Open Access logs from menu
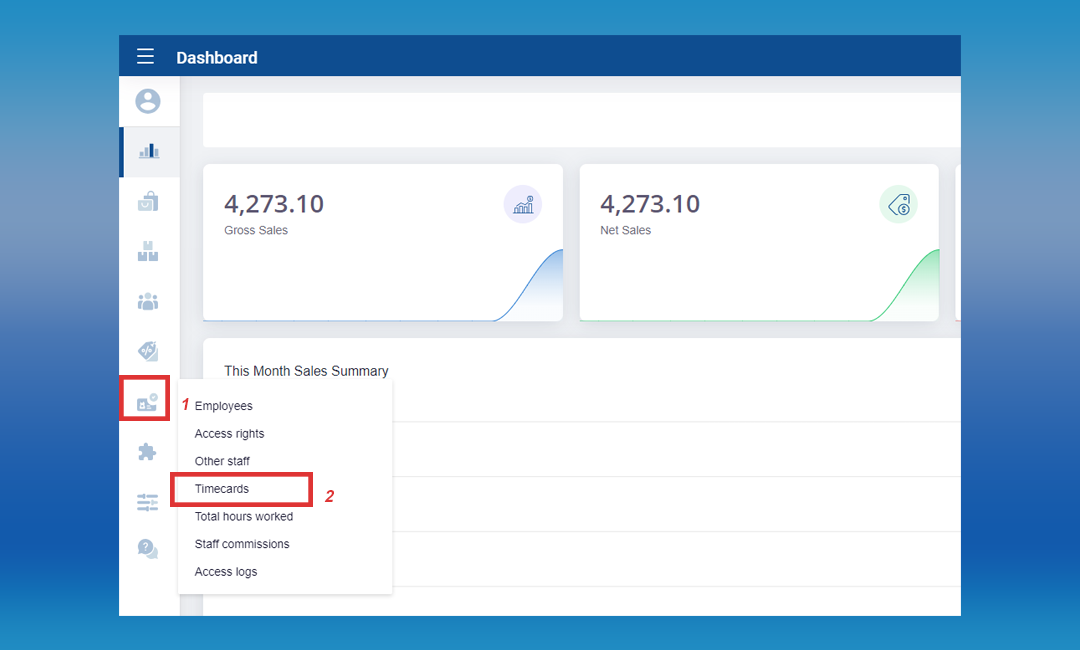The height and width of the screenshot is (650, 1080). [226, 572]
